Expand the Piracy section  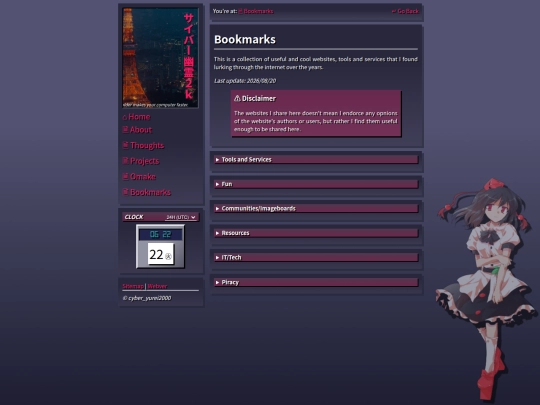coord(316,282)
